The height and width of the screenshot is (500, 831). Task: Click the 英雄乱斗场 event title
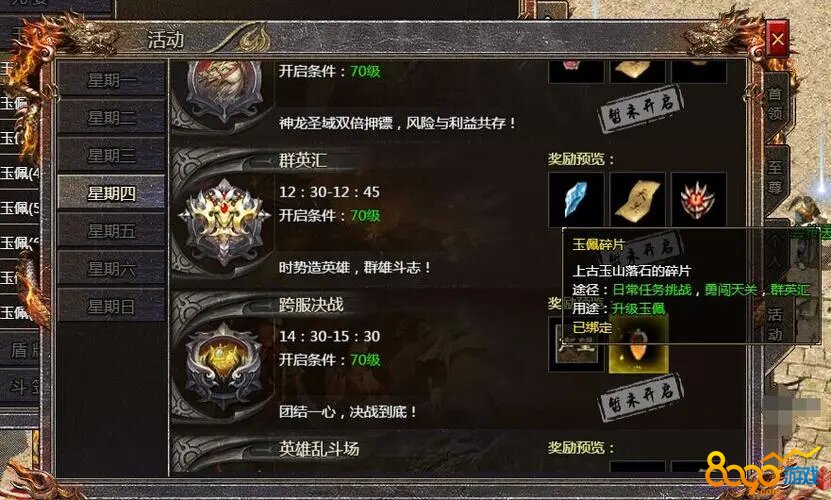pyautogui.click(x=319, y=449)
